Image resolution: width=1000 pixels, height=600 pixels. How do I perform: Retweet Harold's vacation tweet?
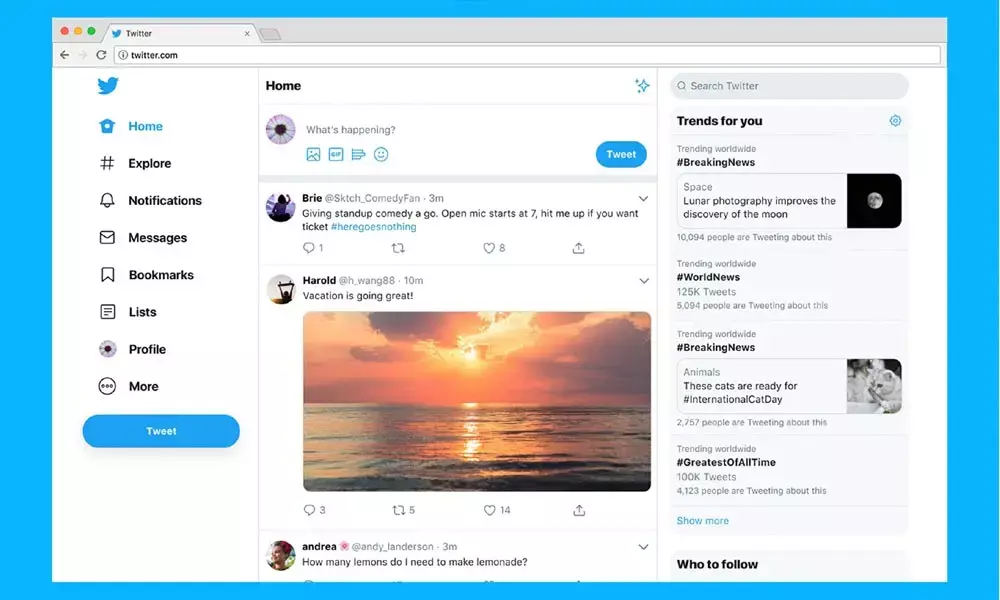click(399, 510)
